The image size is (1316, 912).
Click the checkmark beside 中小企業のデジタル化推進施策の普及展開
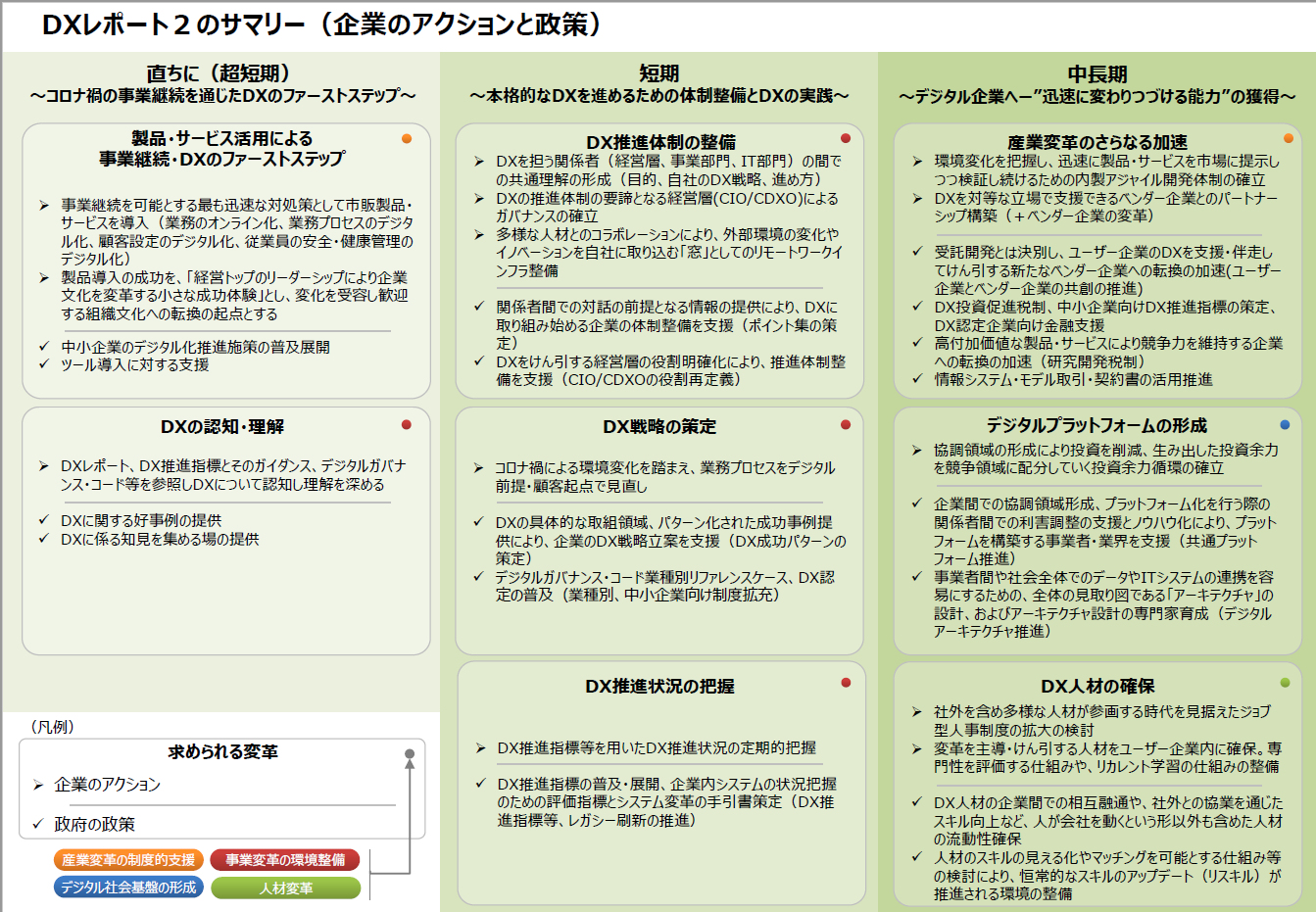pos(44,347)
